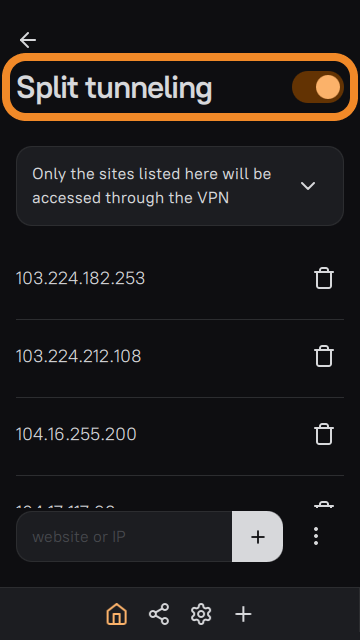The width and height of the screenshot is (360, 640).
Task: Open settings via the gear icon
Action: click(201, 614)
